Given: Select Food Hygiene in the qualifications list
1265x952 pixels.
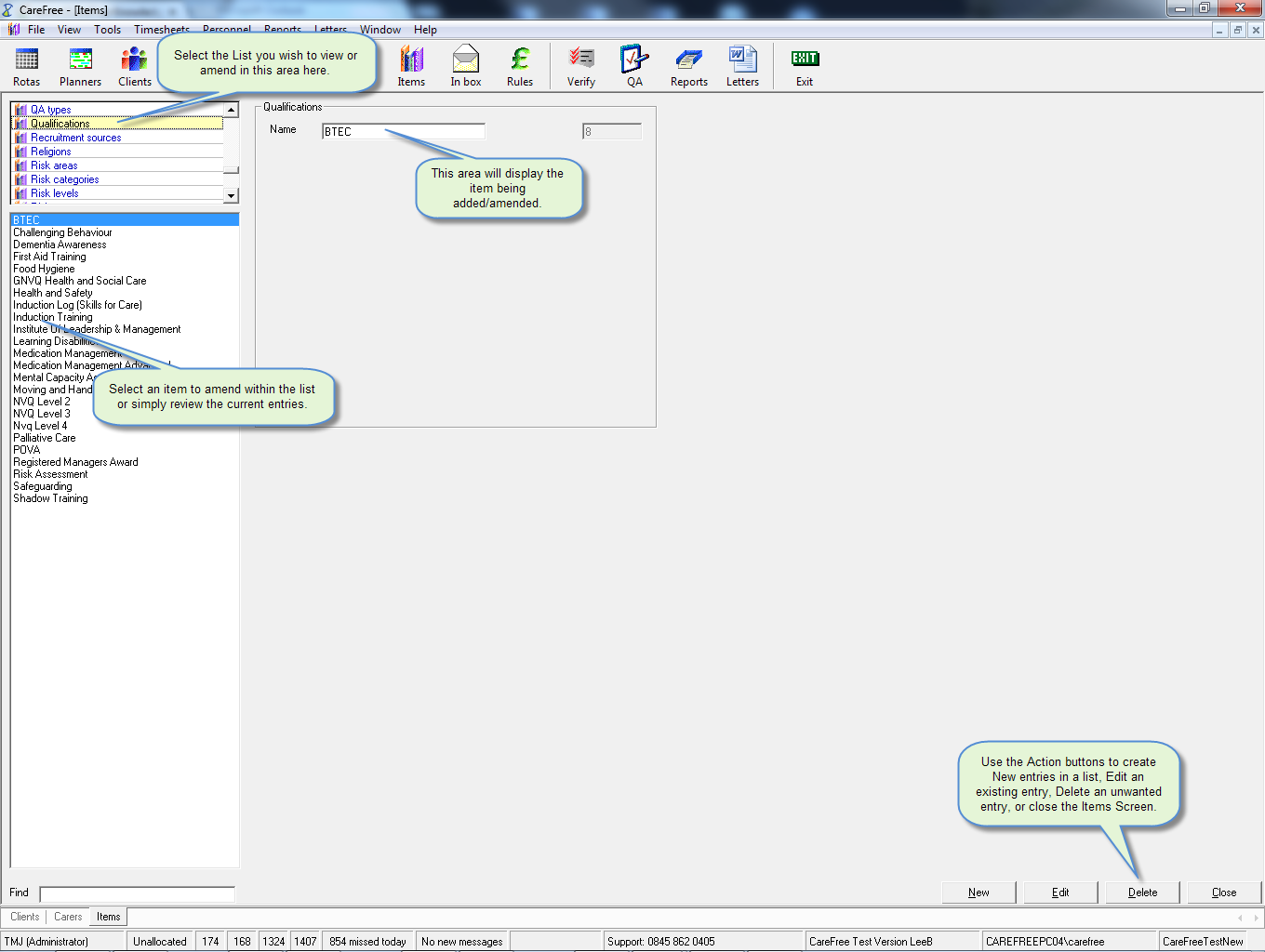Looking at the screenshot, I should pos(44,269).
